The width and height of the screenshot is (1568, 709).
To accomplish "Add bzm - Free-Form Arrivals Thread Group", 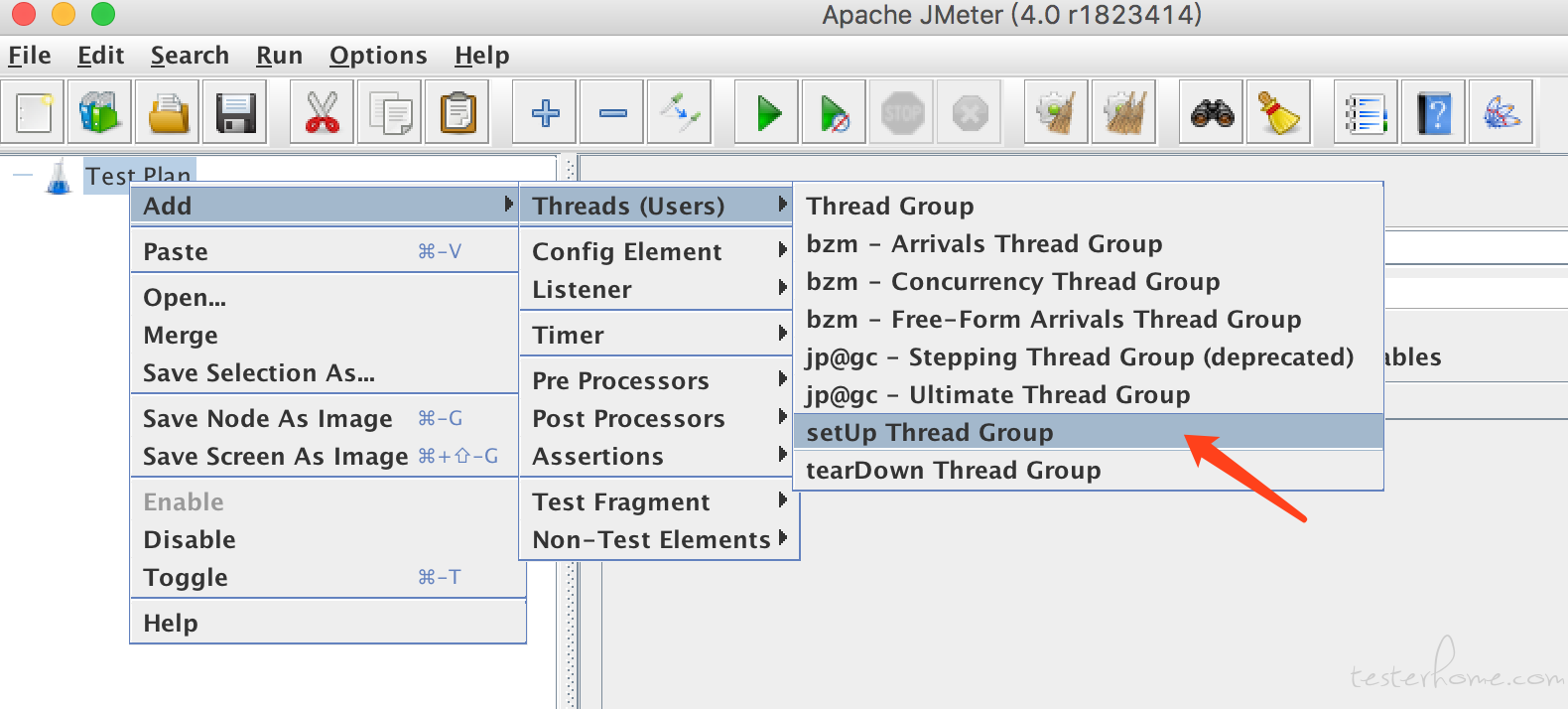I will click(x=1088, y=319).
